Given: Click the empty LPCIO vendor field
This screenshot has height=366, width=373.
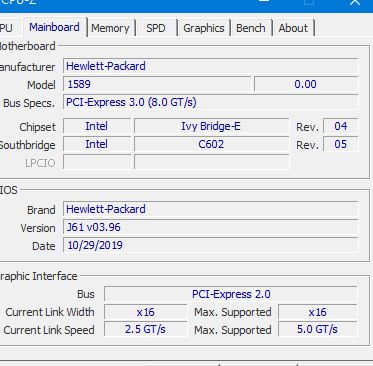Looking at the screenshot, I should click(x=97, y=162).
